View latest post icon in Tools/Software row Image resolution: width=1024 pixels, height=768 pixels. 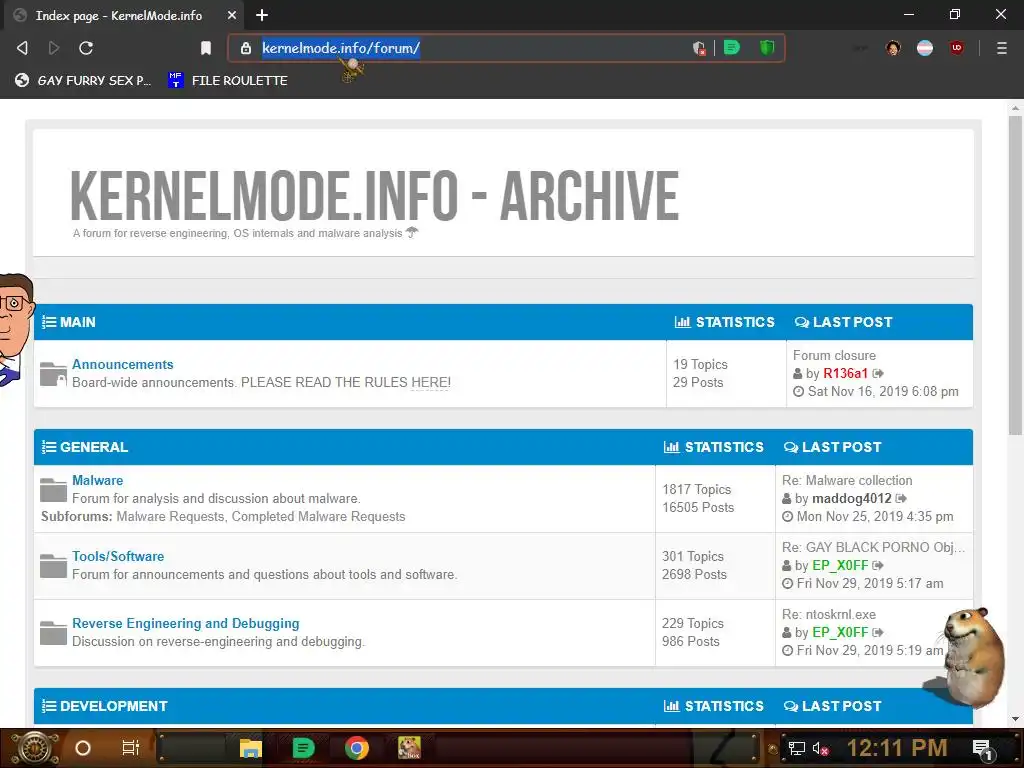(878, 566)
